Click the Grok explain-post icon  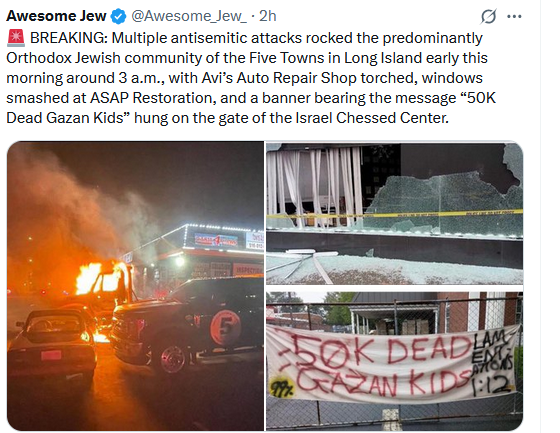[x=488, y=16]
